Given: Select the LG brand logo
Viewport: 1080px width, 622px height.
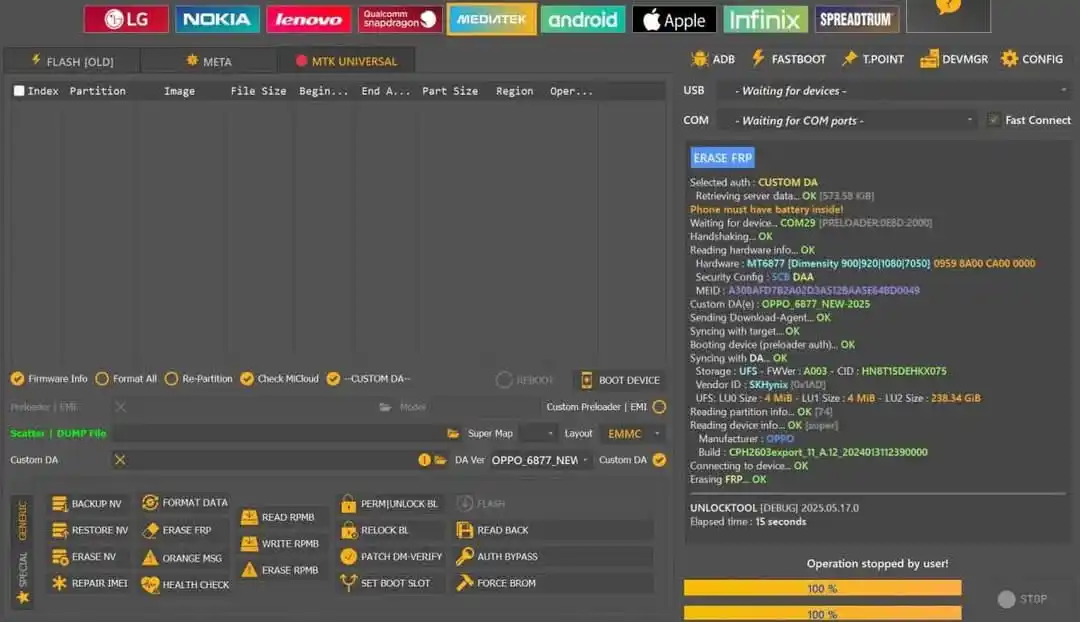Looking at the screenshot, I should tap(126, 19).
